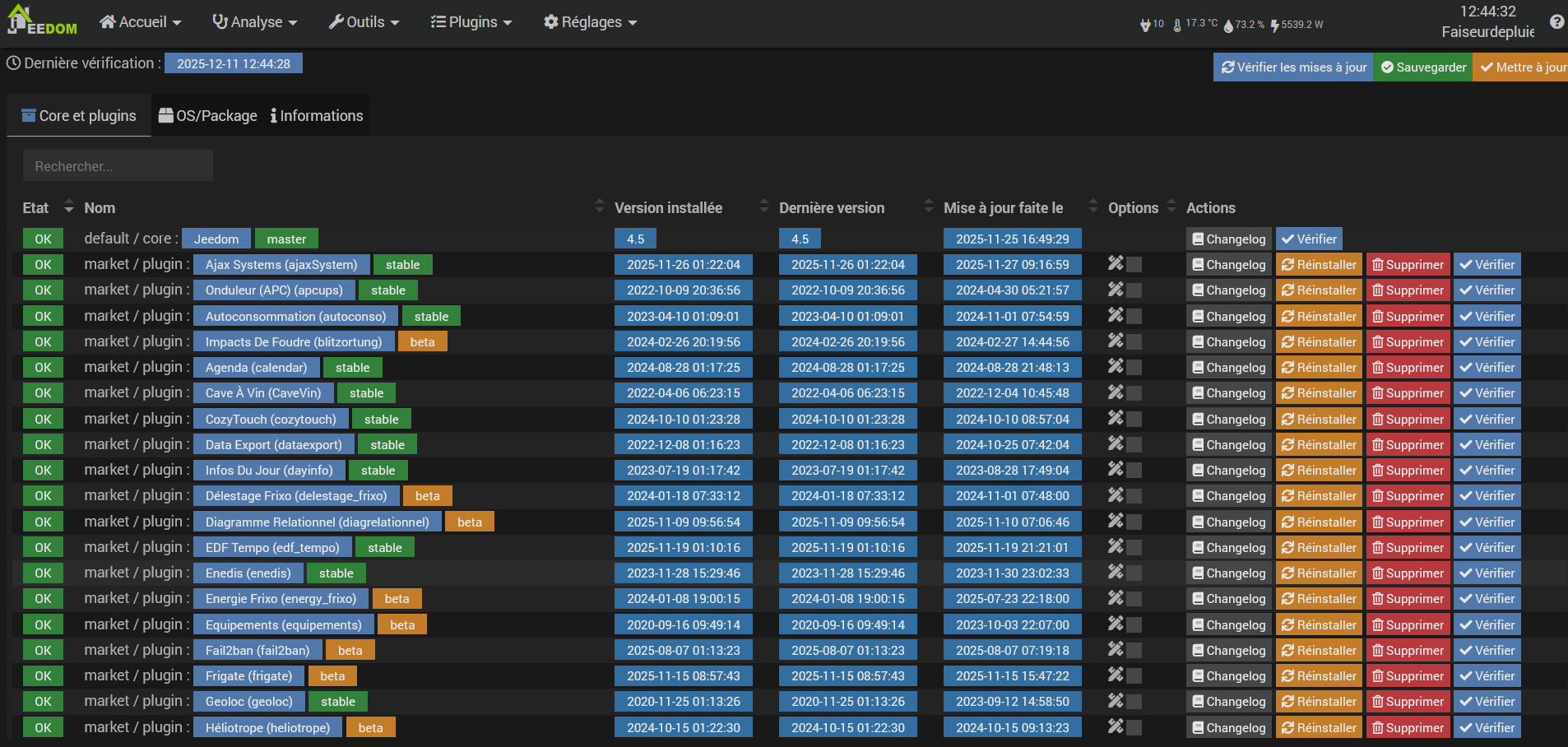The height and width of the screenshot is (747, 1568).
Task: Toggle the options checkbox for EDF Tempo
Action: tap(1134, 548)
